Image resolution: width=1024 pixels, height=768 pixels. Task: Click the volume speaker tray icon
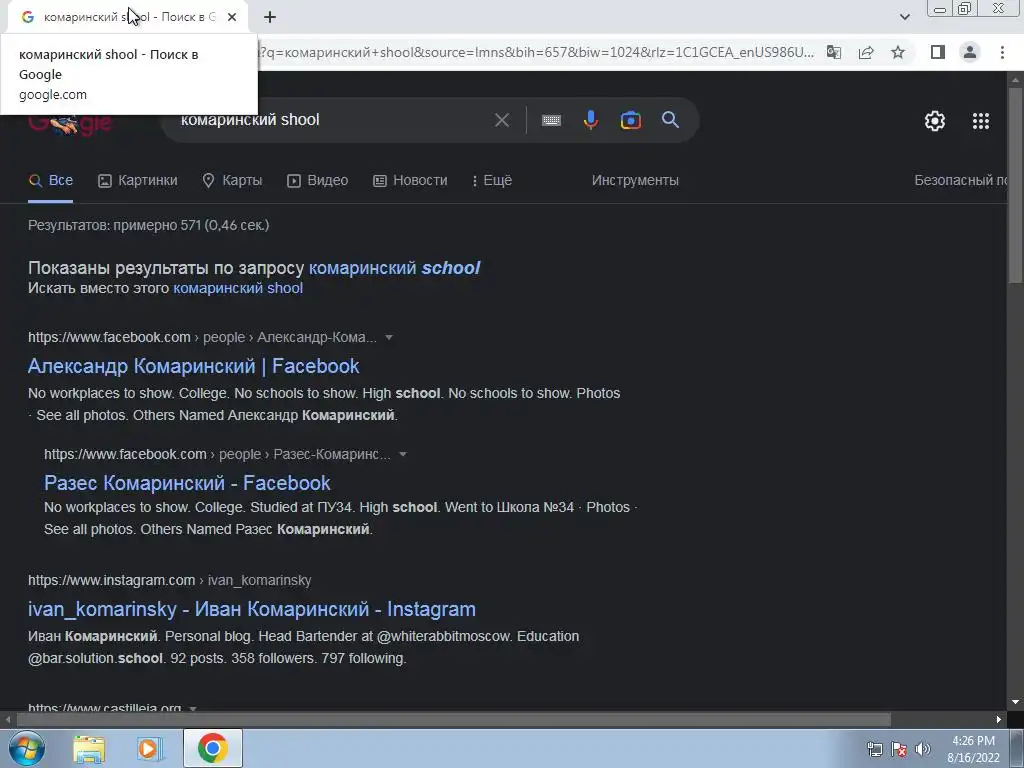click(x=922, y=749)
